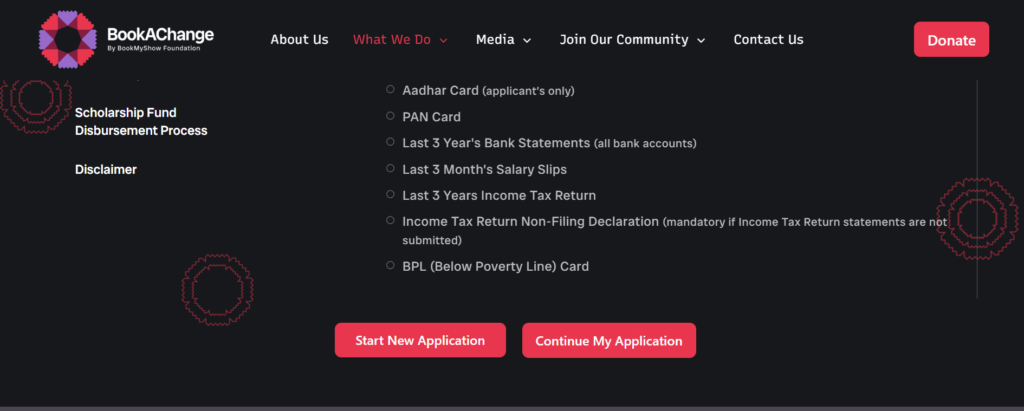Screen dimensions: 1024x411
Task: Start New Application
Action: point(420,340)
